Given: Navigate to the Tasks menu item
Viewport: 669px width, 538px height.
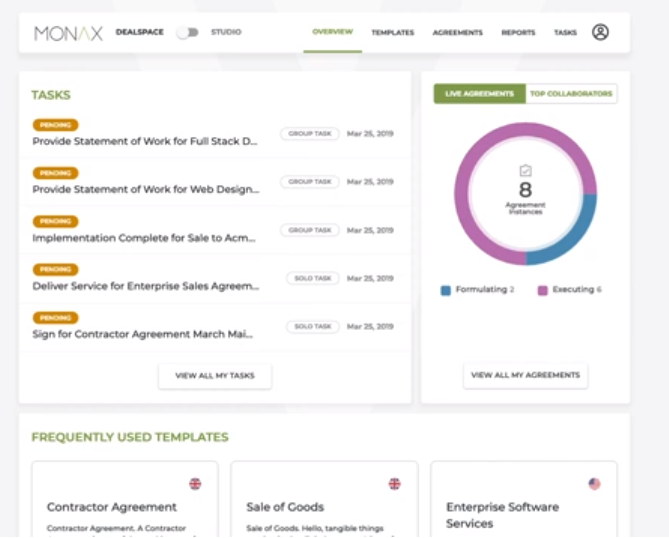Looking at the screenshot, I should pos(565,33).
